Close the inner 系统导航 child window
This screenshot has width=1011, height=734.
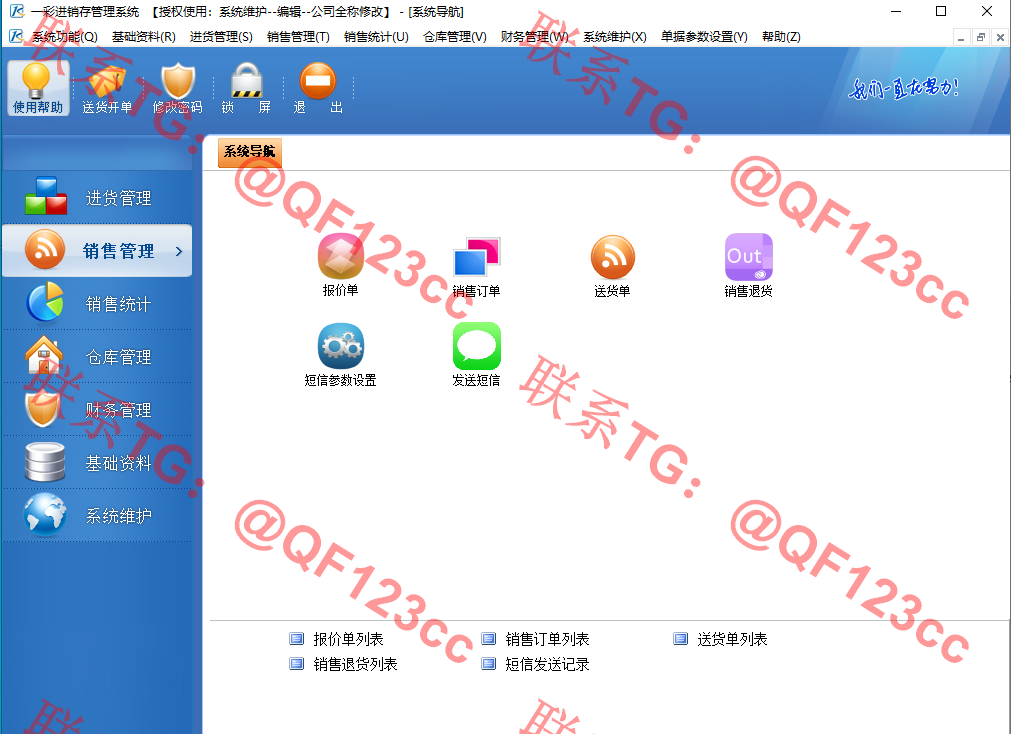pyautogui.click(x=1000, y=37)
